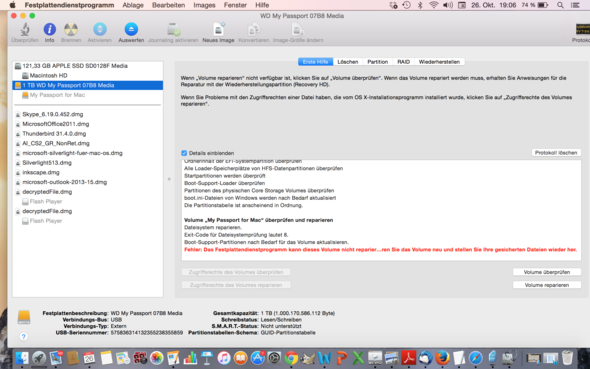Screen dimensions: 590x369
Task: Click the Journaling aktivieren toolbar icon
Action: [173, 29]
